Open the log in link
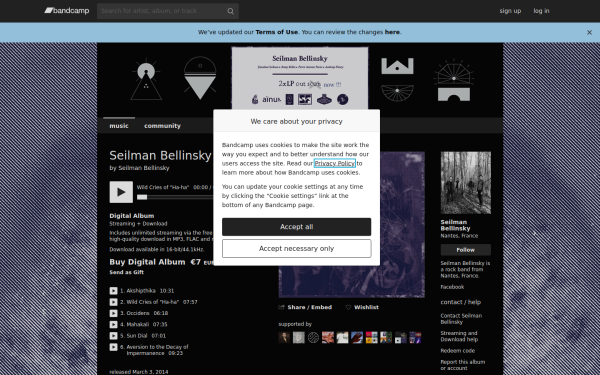Screen dimensions: 600x375 (541, 11)
